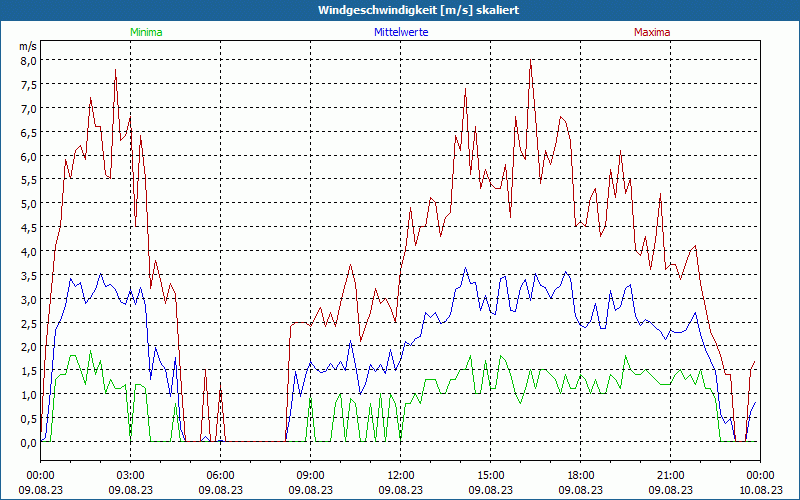The width and height of the screenshot is (800, 500).
Task: Click the '09.08.23' date beneath 12:00
Action: 401,490
